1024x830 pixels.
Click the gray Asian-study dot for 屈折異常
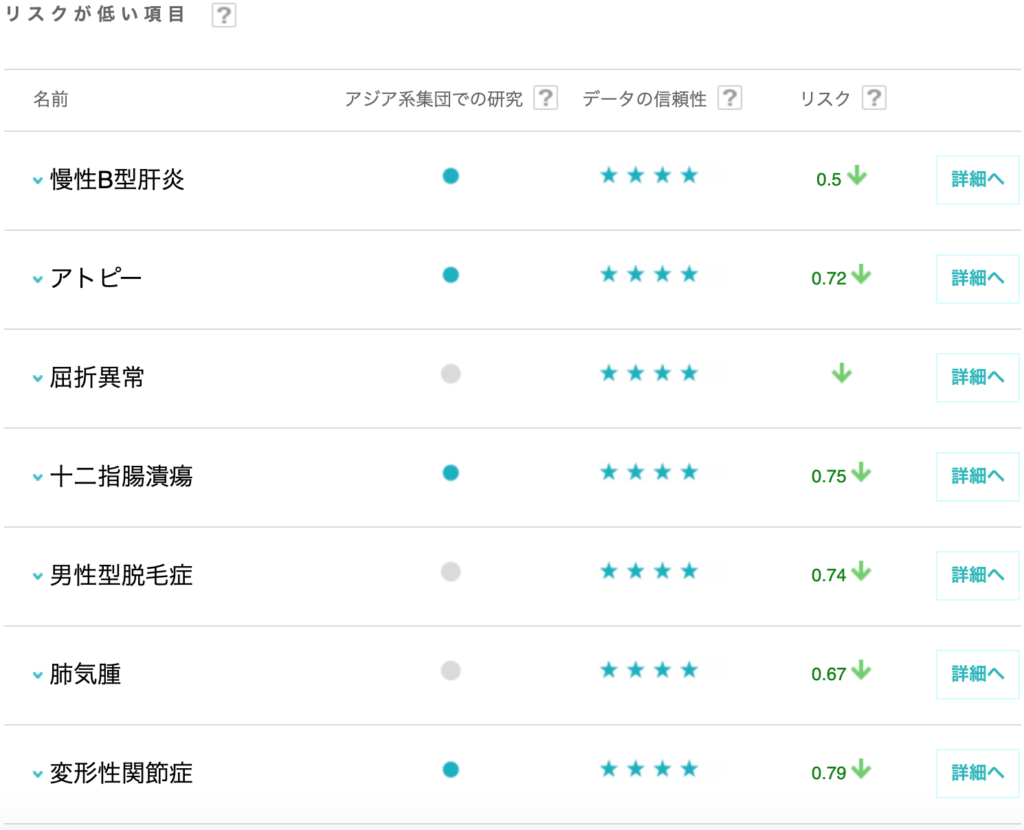tap(451, 374)
